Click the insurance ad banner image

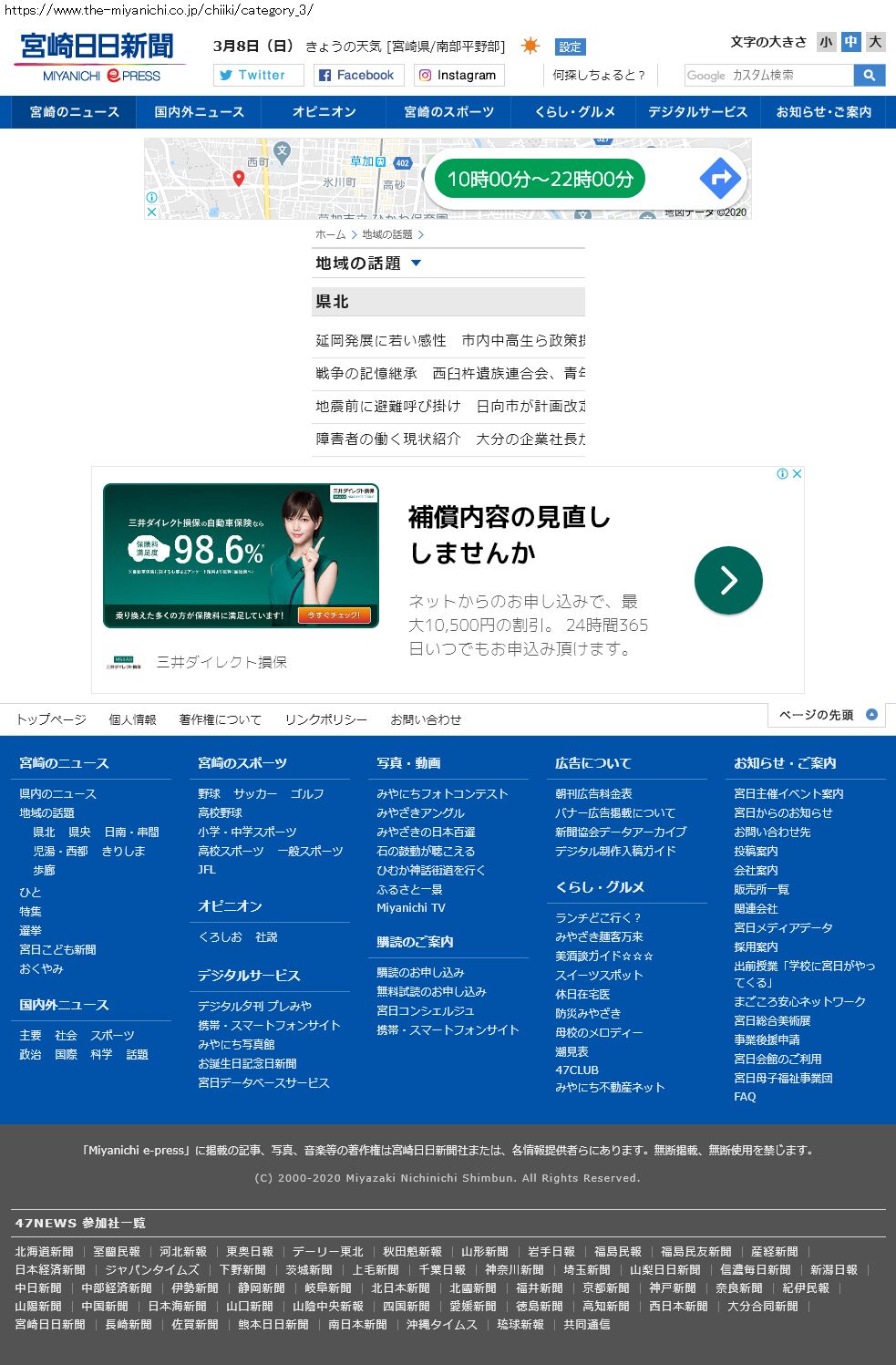pyautogui.click(x=241, y=555)
